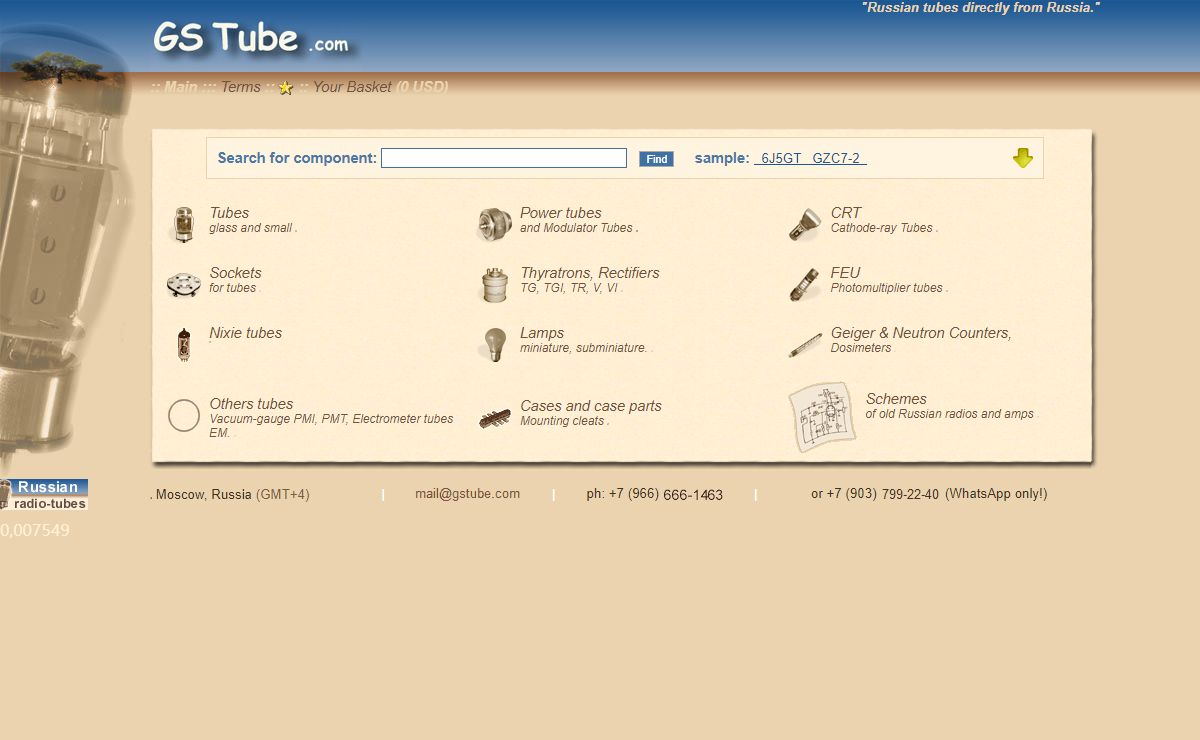Viewport: 1200px width, 740px height.
Task: Click the Power tubes icon
Action: 495,225
